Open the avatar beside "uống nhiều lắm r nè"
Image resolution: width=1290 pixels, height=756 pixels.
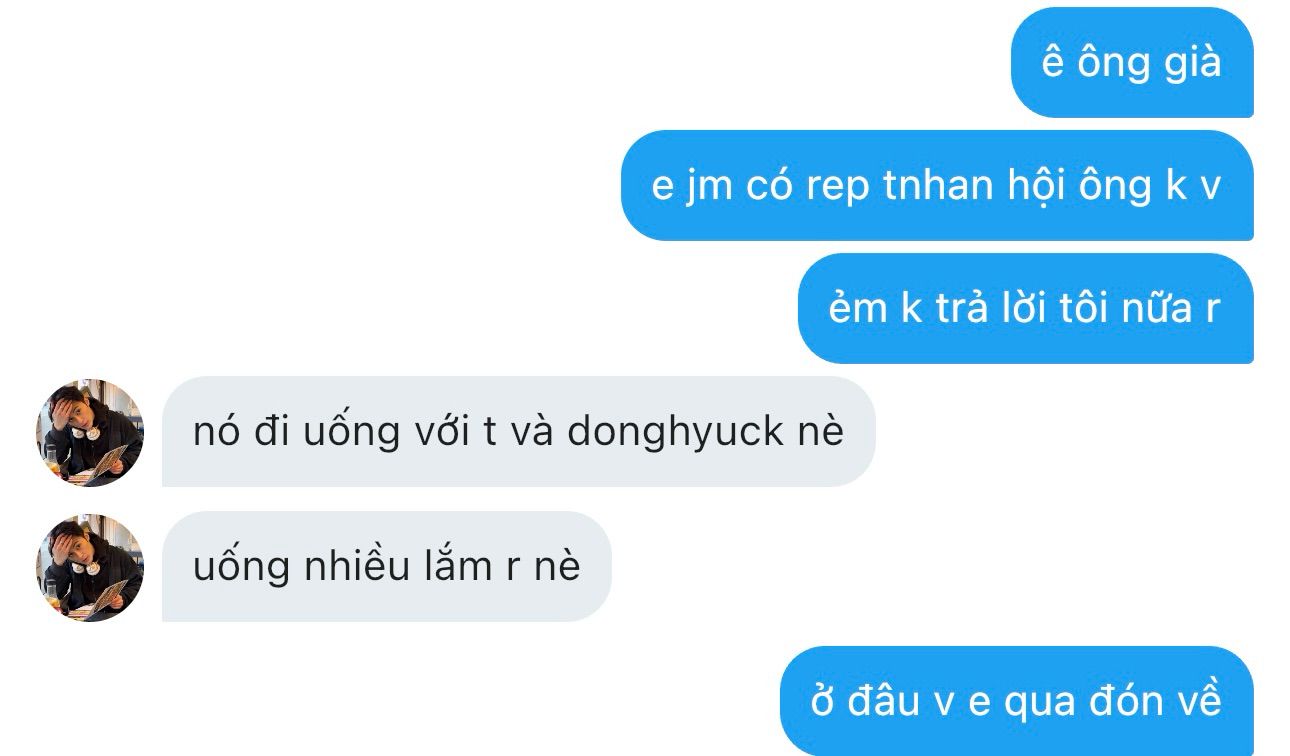[90, 568]
